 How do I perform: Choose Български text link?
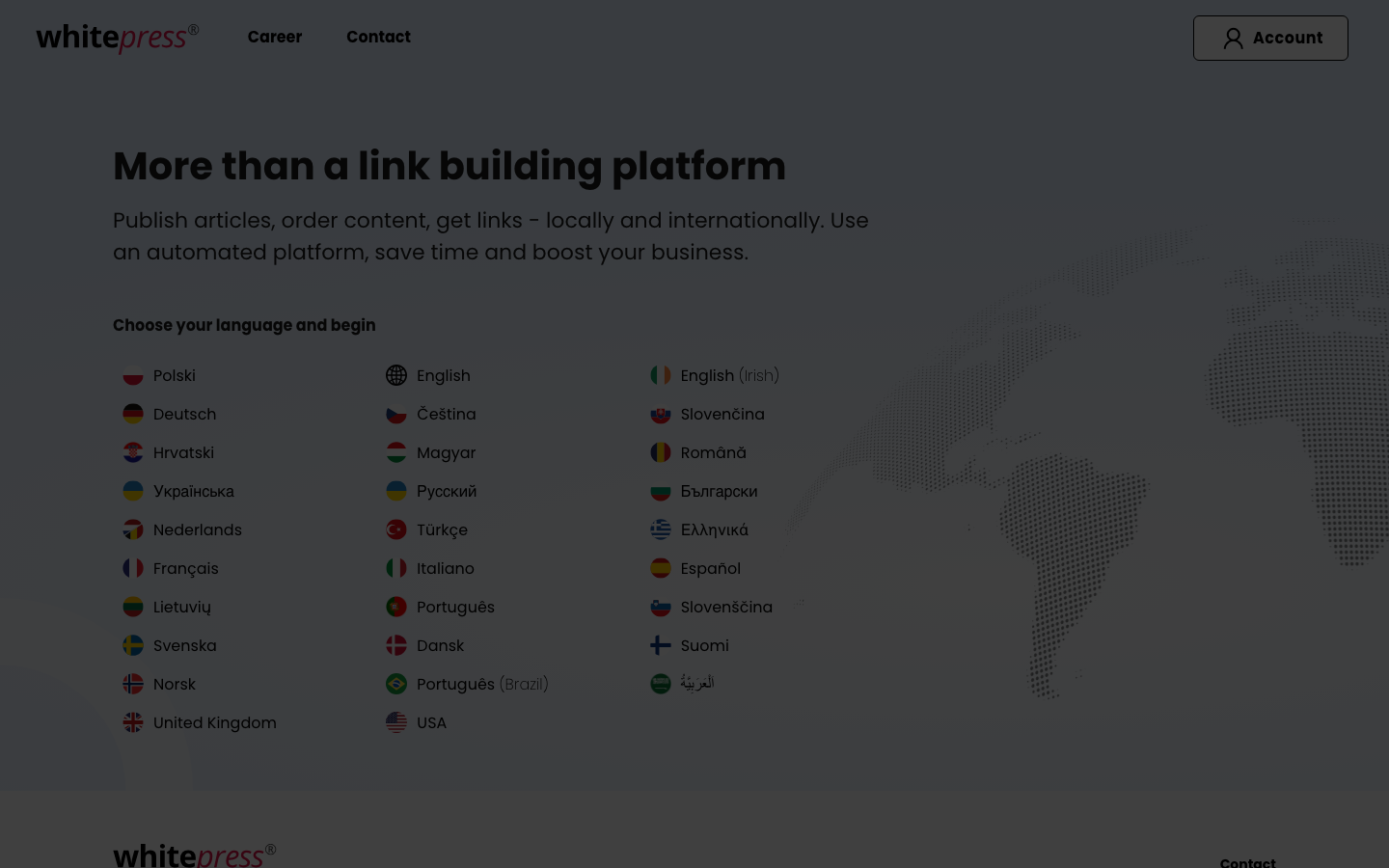pyautogui.click(x=720, y=491)
